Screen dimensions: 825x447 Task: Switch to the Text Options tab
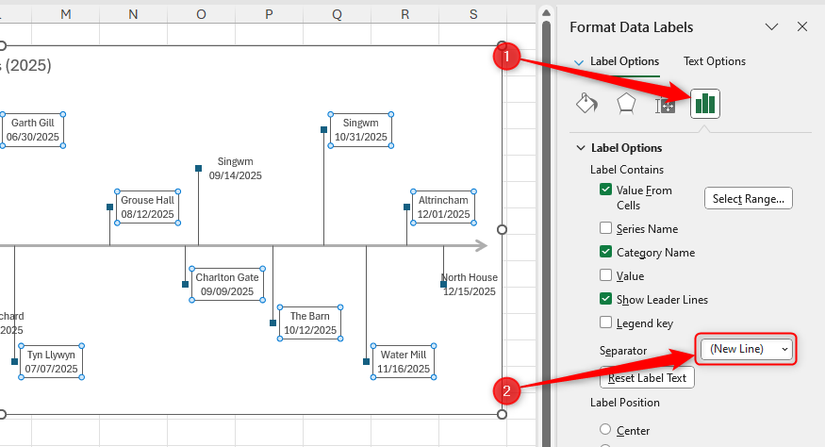tap(714, 62)
